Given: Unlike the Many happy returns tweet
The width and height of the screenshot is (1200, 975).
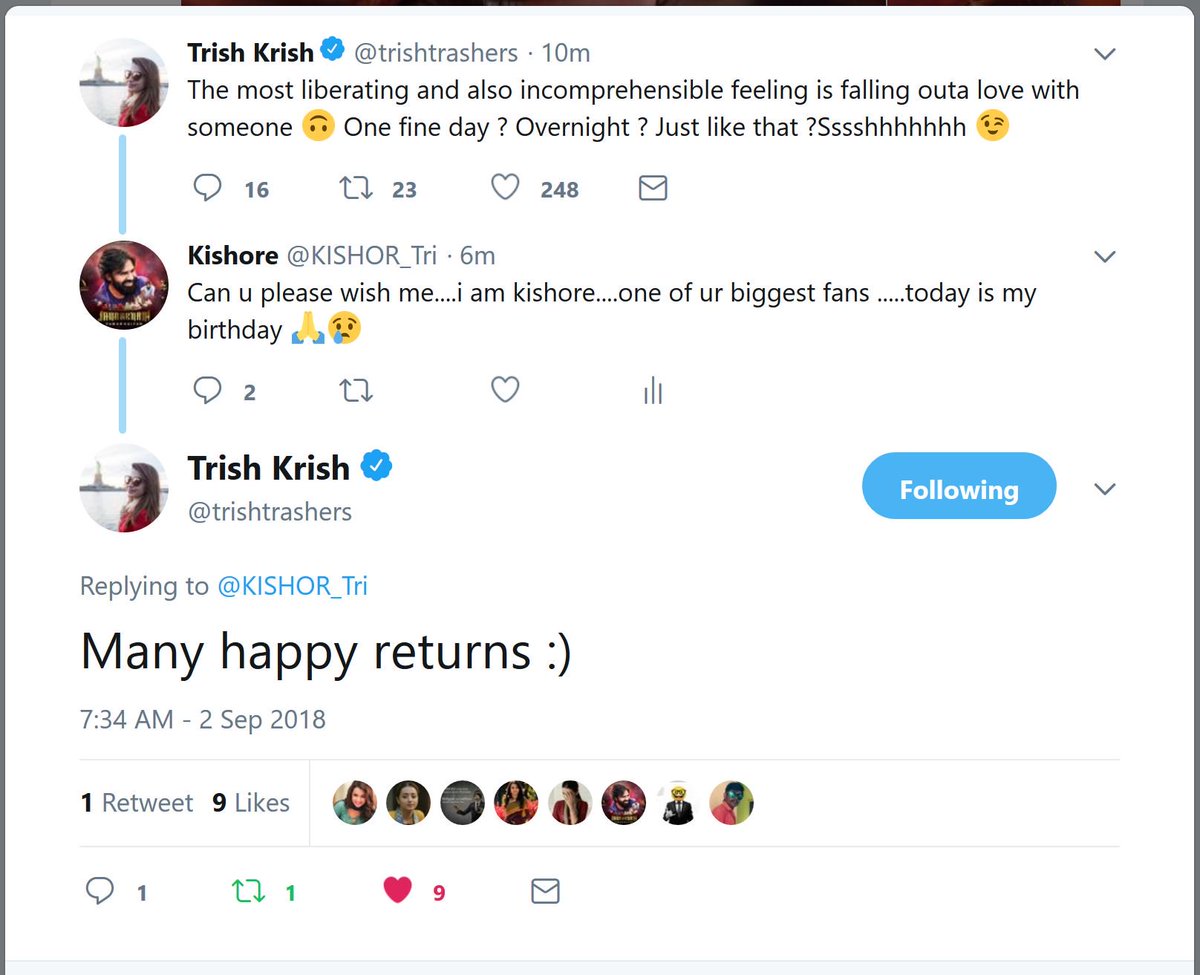Looking at the screenshot, I should (398, 891).
